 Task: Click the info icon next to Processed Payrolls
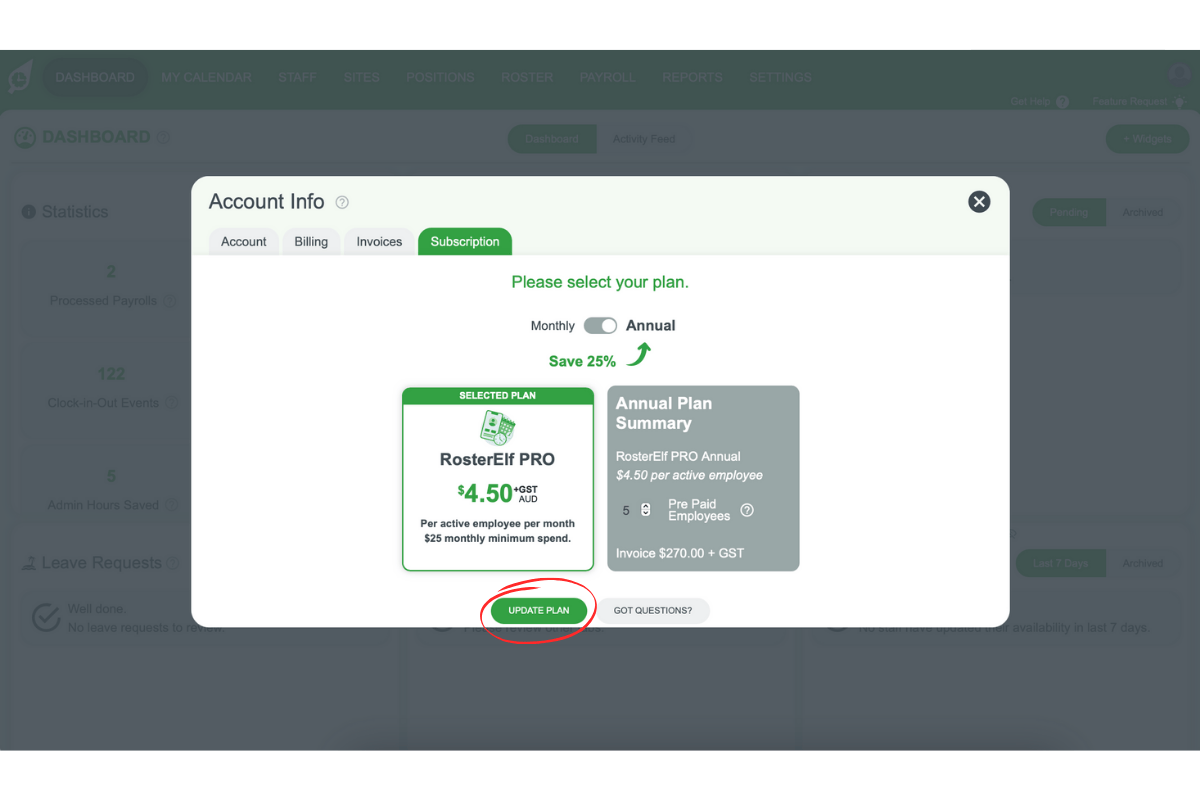coord(169,300)
